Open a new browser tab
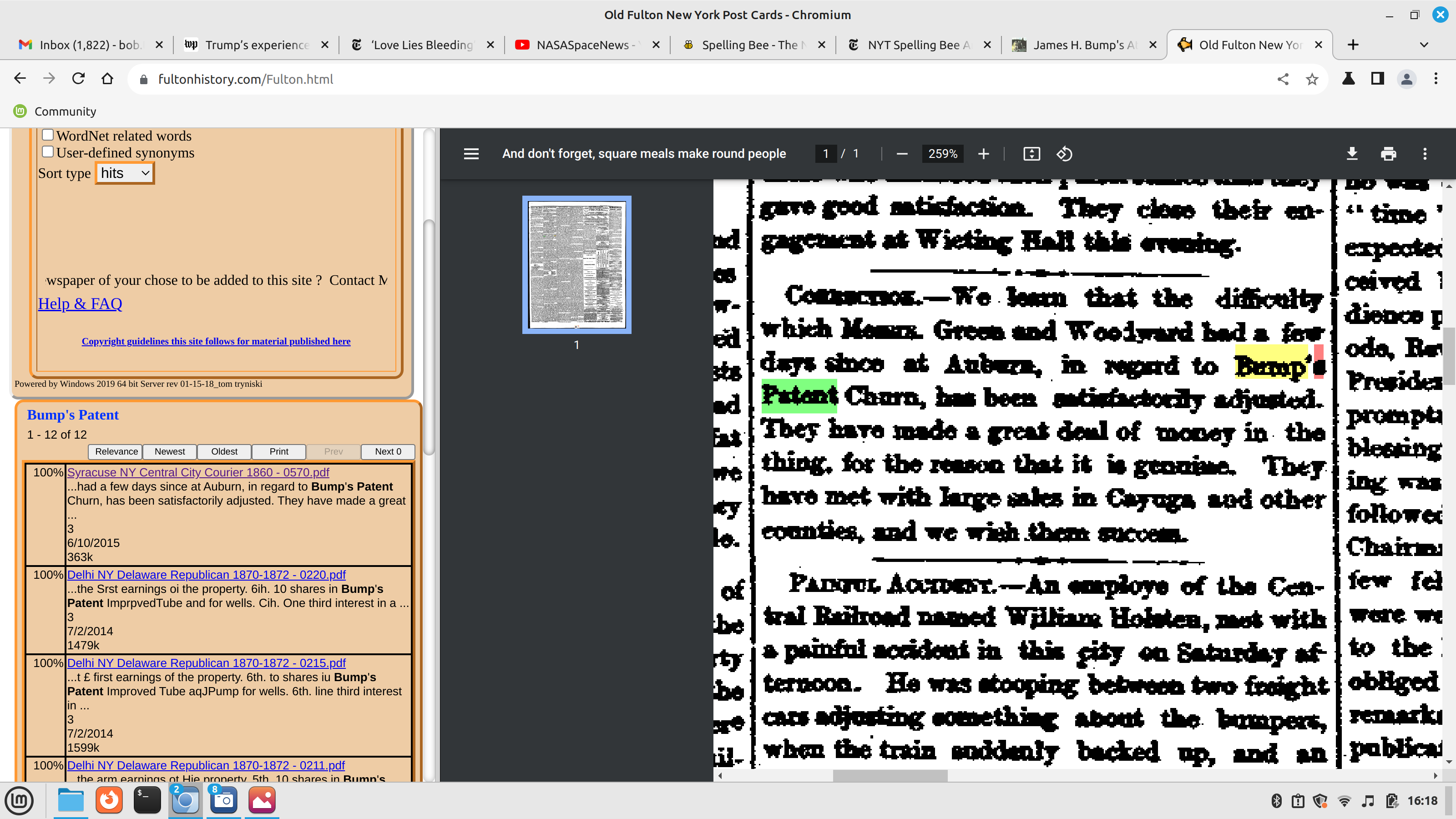 1353,45
